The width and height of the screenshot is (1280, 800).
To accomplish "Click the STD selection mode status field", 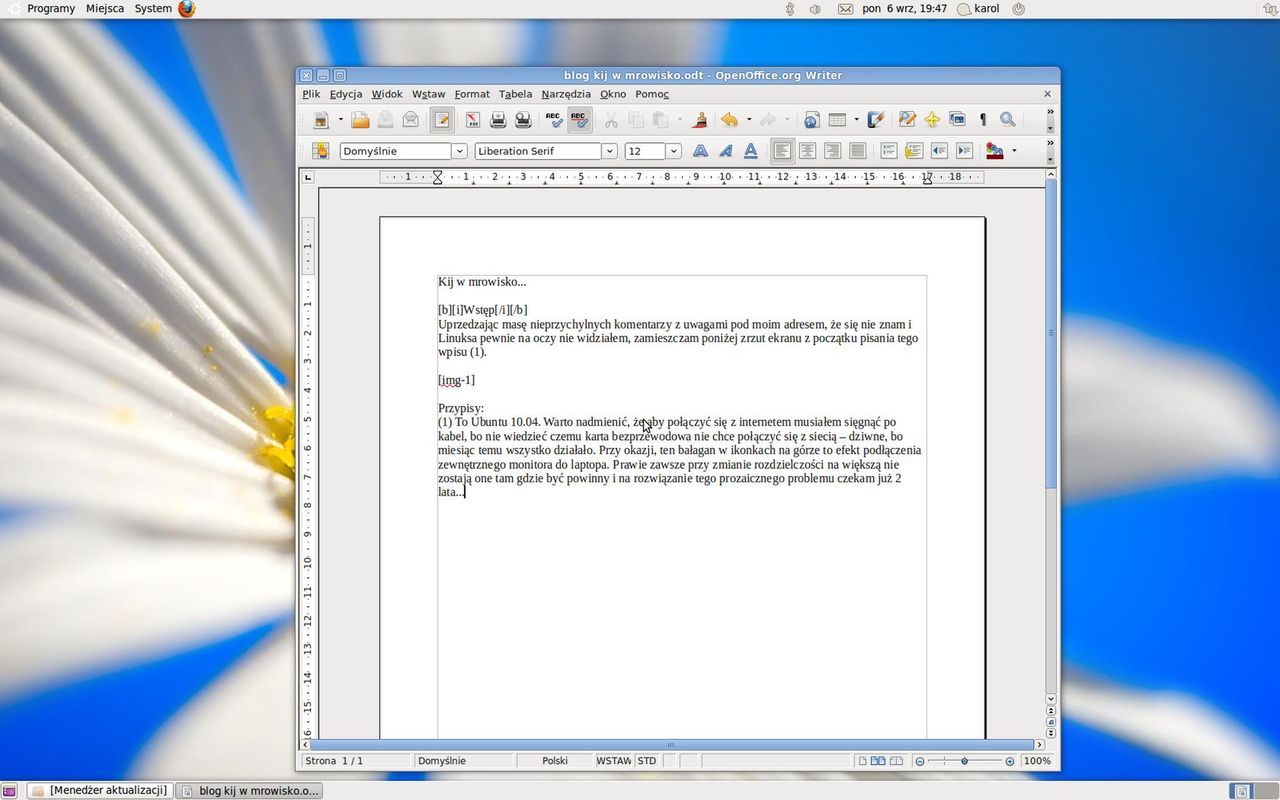I will pyautogui.click(x=647, y=761).
